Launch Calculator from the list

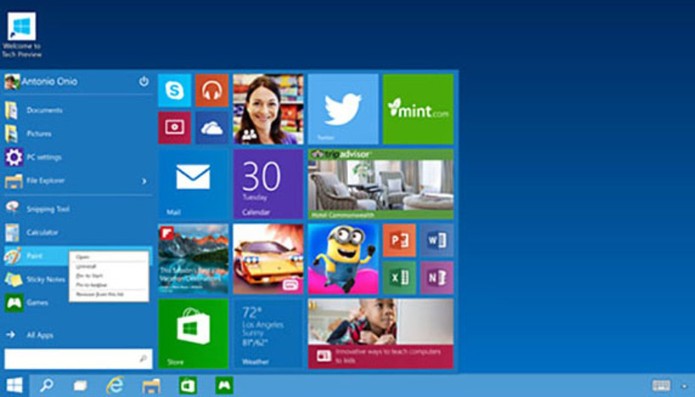click(78, 232)
